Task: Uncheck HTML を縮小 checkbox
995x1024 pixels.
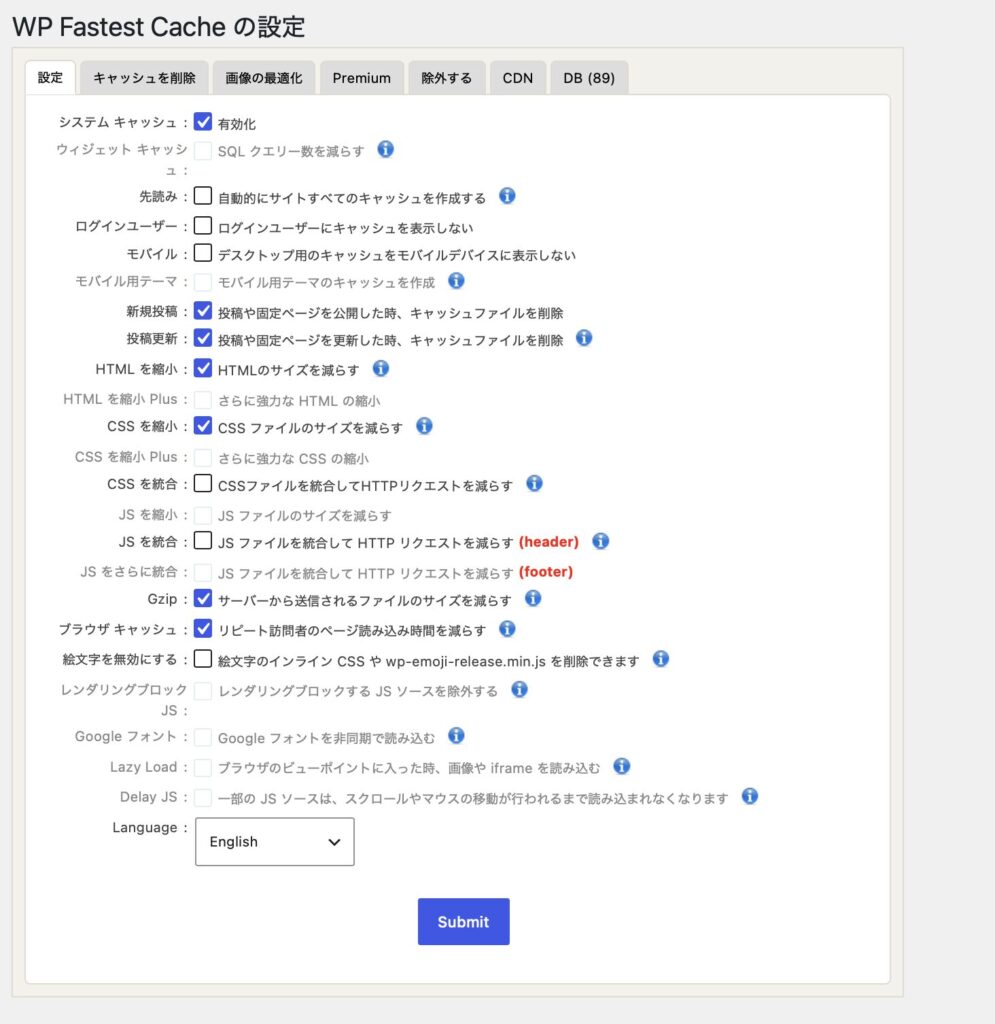Action: [x=203, y=368]
